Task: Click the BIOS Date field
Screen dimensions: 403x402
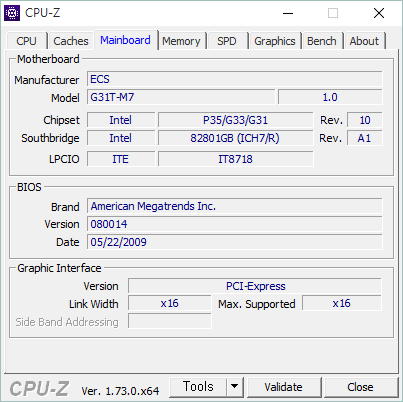Action: (235, 242)
